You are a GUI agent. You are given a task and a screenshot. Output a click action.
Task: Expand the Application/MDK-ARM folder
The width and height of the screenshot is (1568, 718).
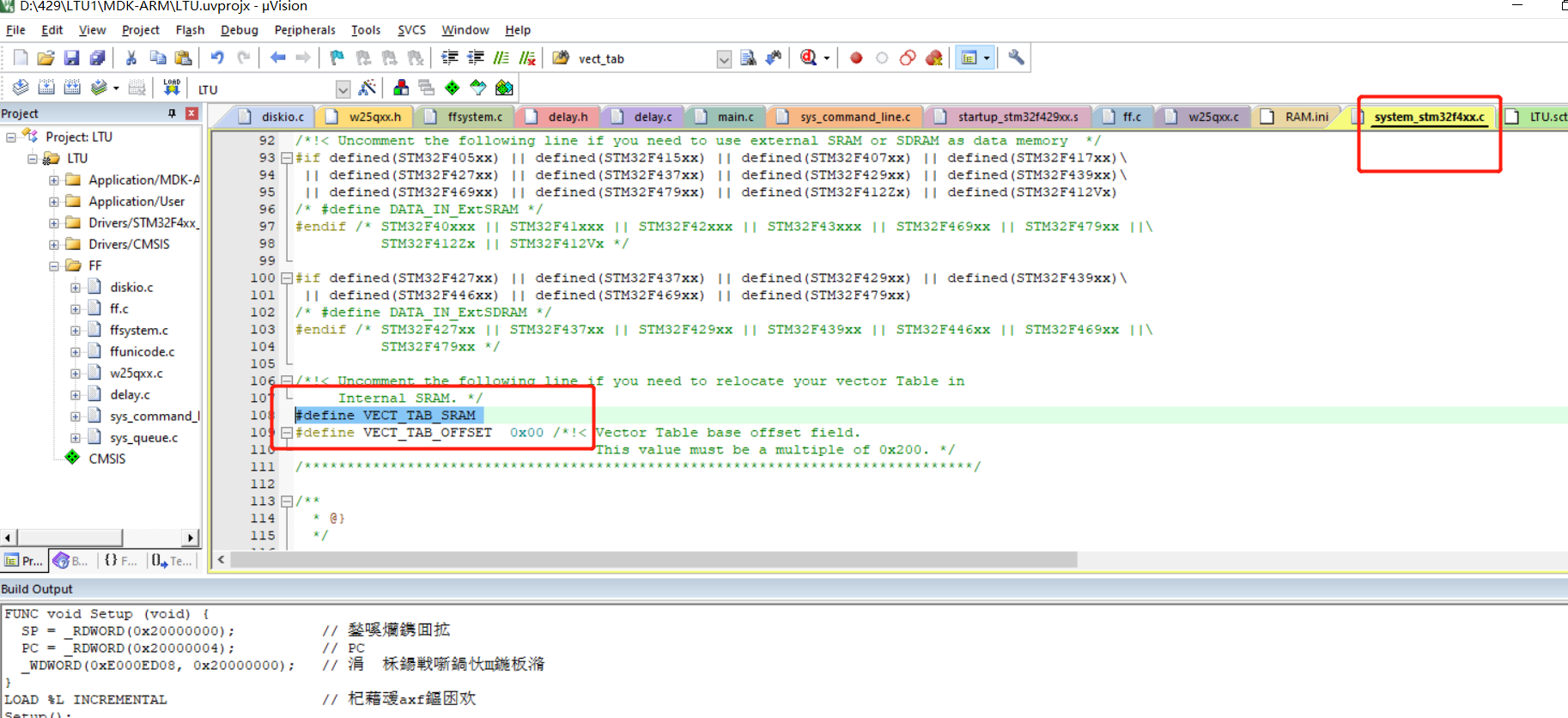coord(53,179)
